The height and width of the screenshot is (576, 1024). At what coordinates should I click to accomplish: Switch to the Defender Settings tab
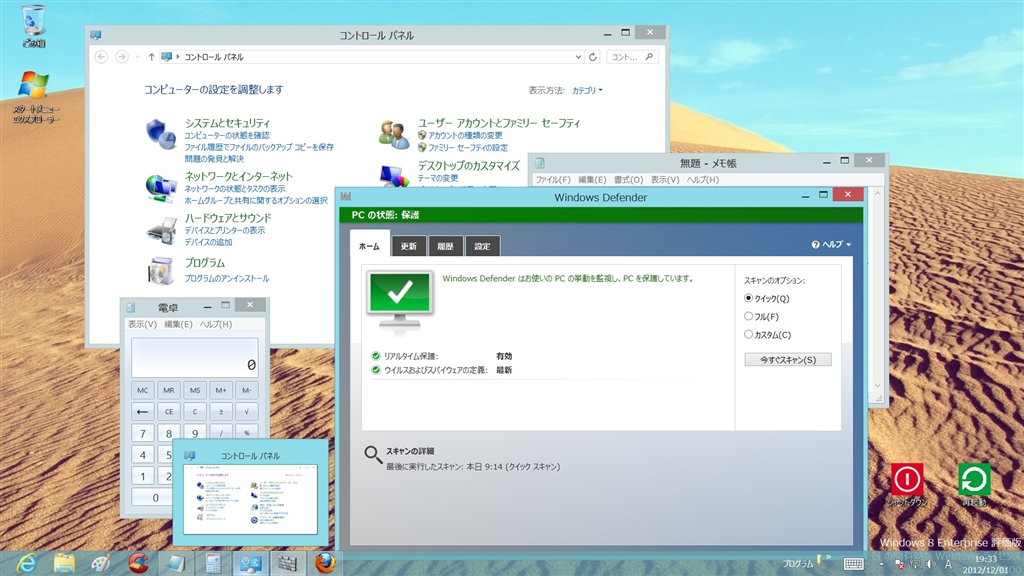[x=483, y=246]
